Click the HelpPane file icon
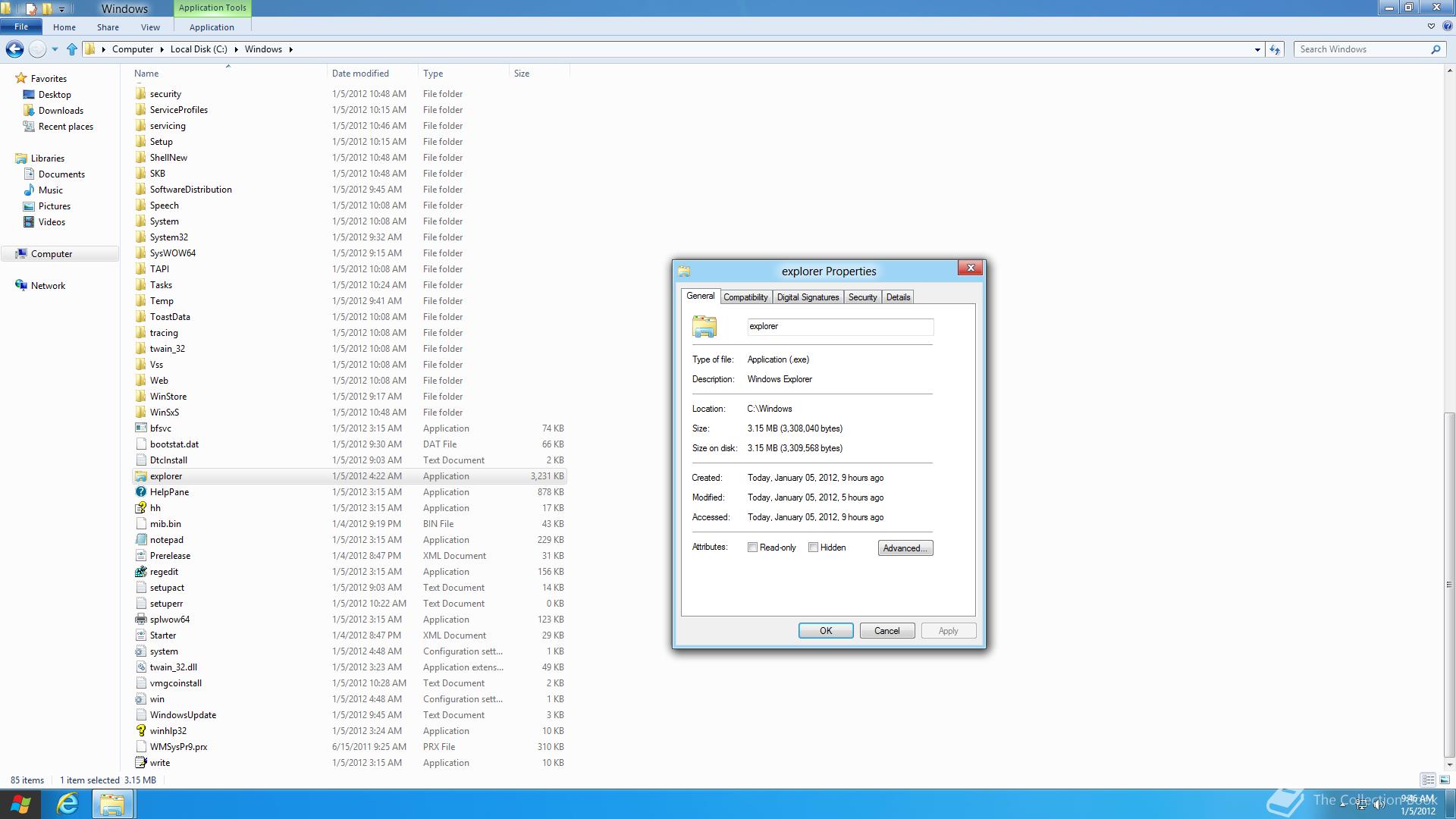The height and width of the screenshot is (819, 1456). (141, 492)
